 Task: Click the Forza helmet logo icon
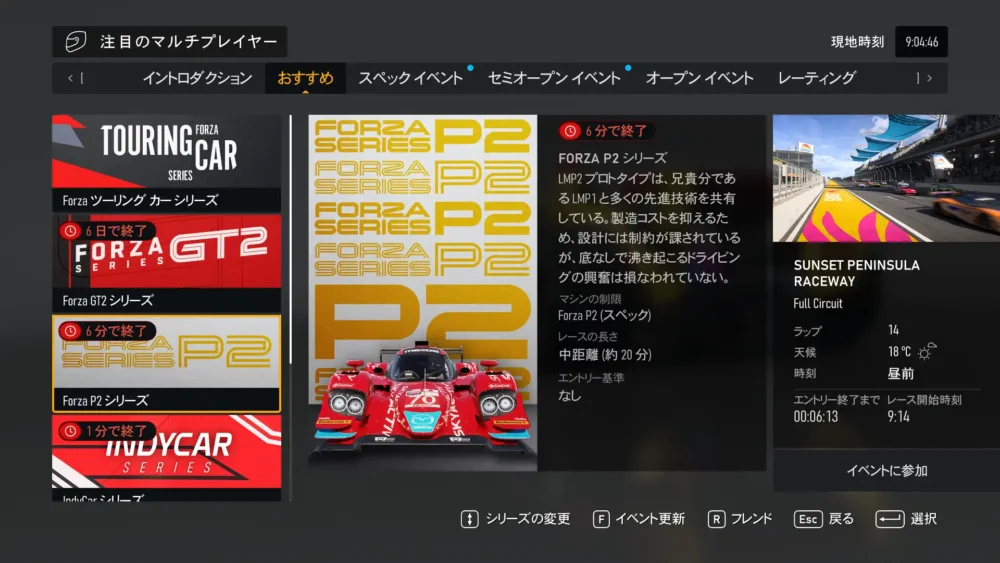[76, 42]
